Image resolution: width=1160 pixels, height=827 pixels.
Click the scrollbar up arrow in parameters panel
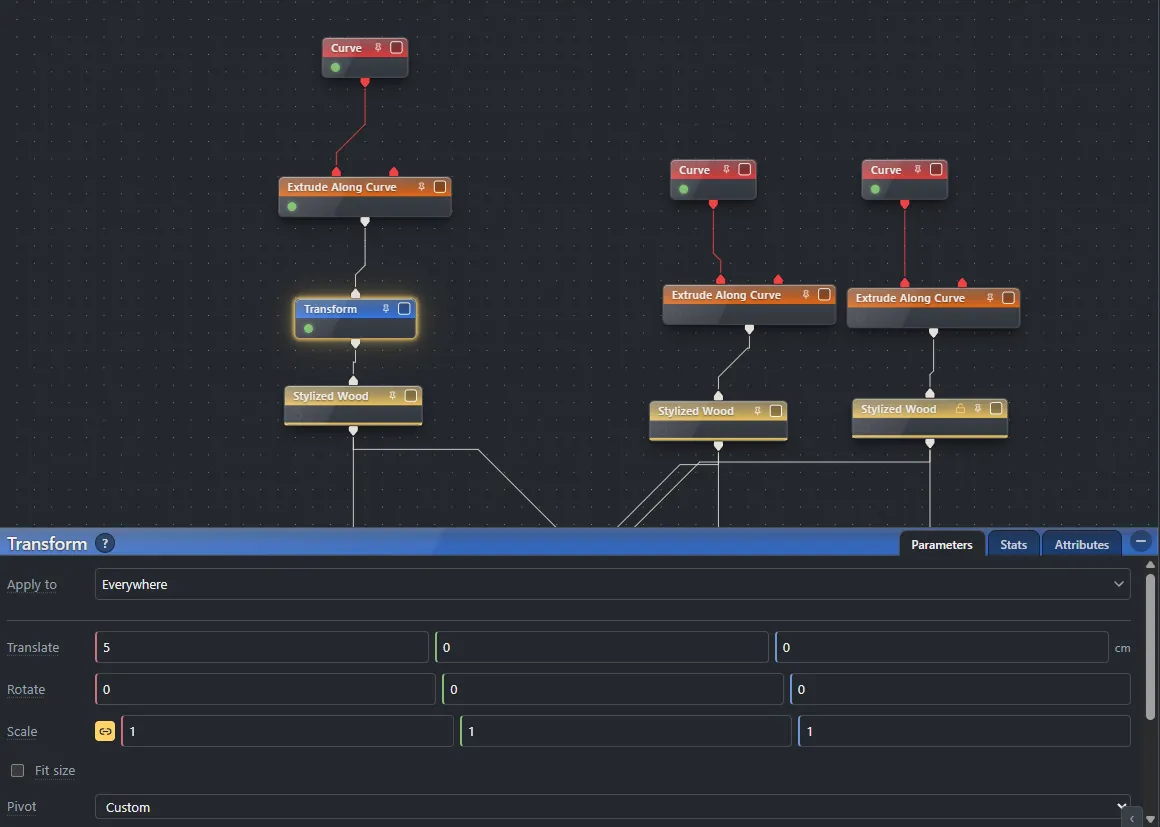[x=1150, y=564]
